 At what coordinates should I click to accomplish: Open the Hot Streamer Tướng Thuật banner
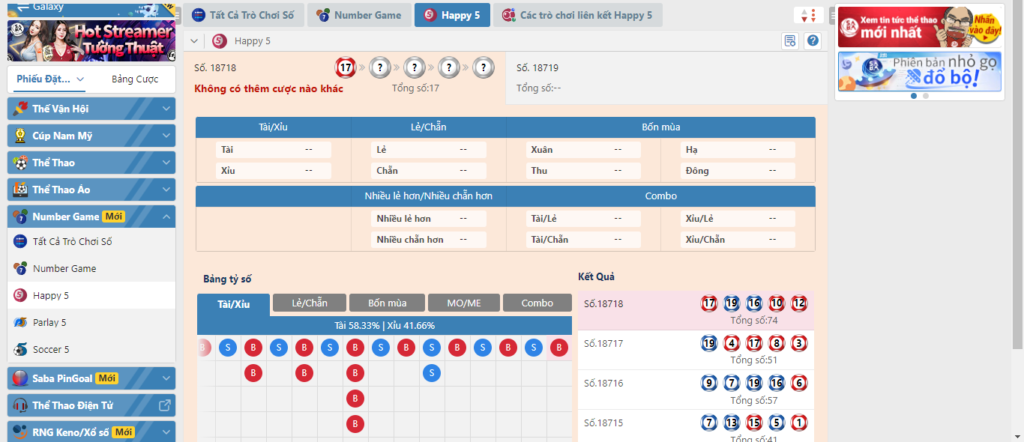click(91, 40)
